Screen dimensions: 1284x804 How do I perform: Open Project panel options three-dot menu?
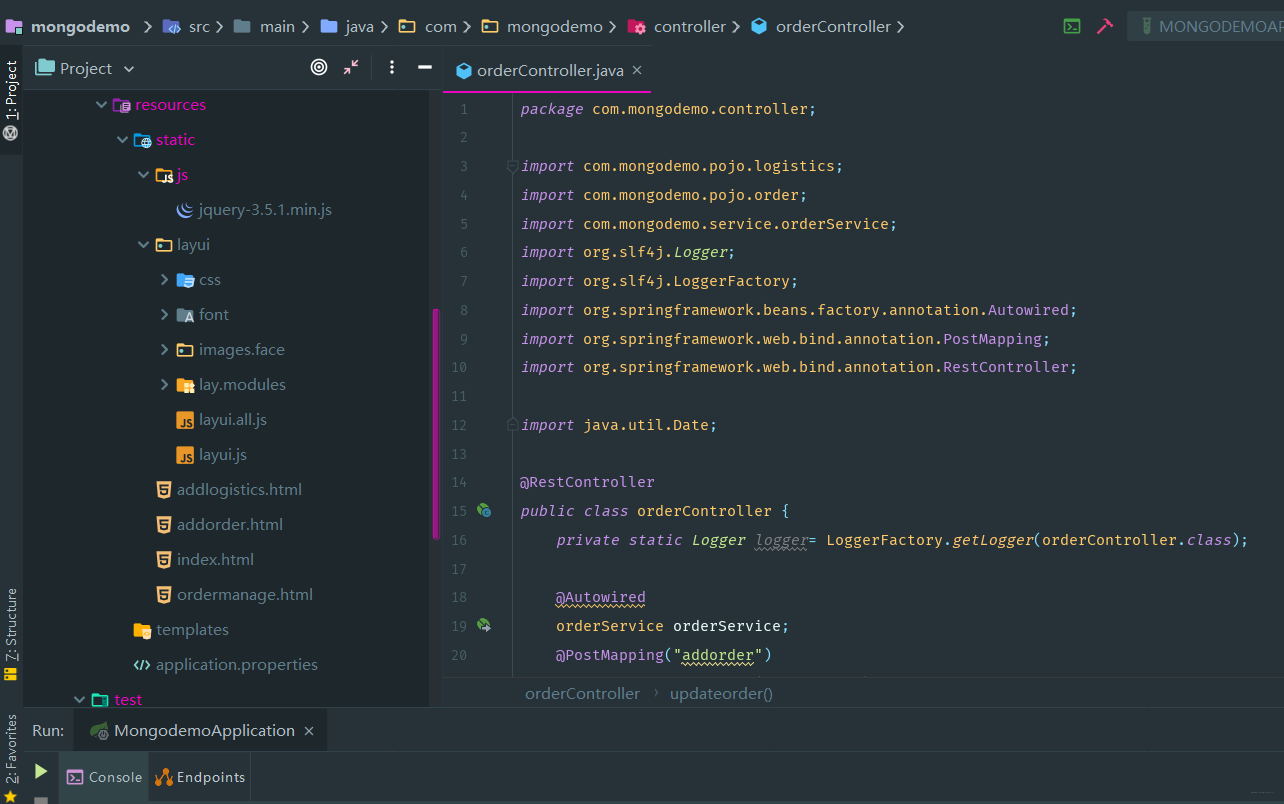coord(392,68)
